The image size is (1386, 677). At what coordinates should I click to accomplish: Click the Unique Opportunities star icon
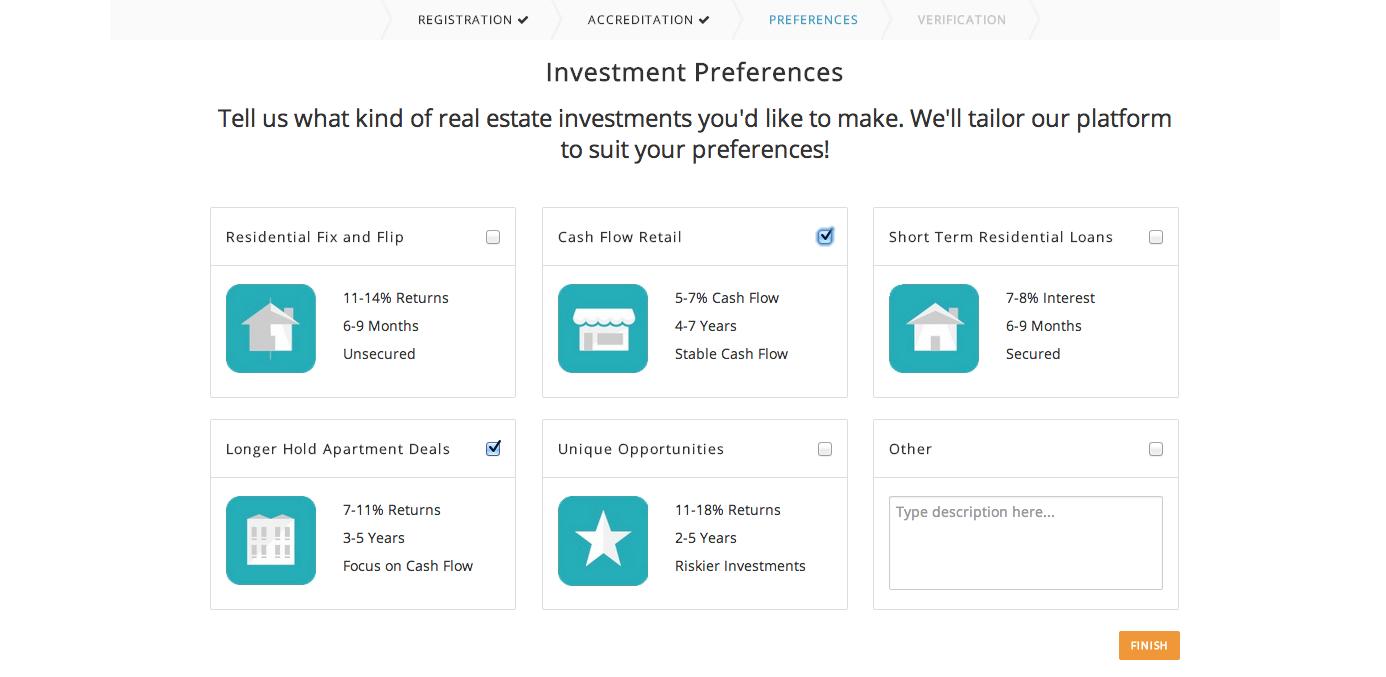603,540
